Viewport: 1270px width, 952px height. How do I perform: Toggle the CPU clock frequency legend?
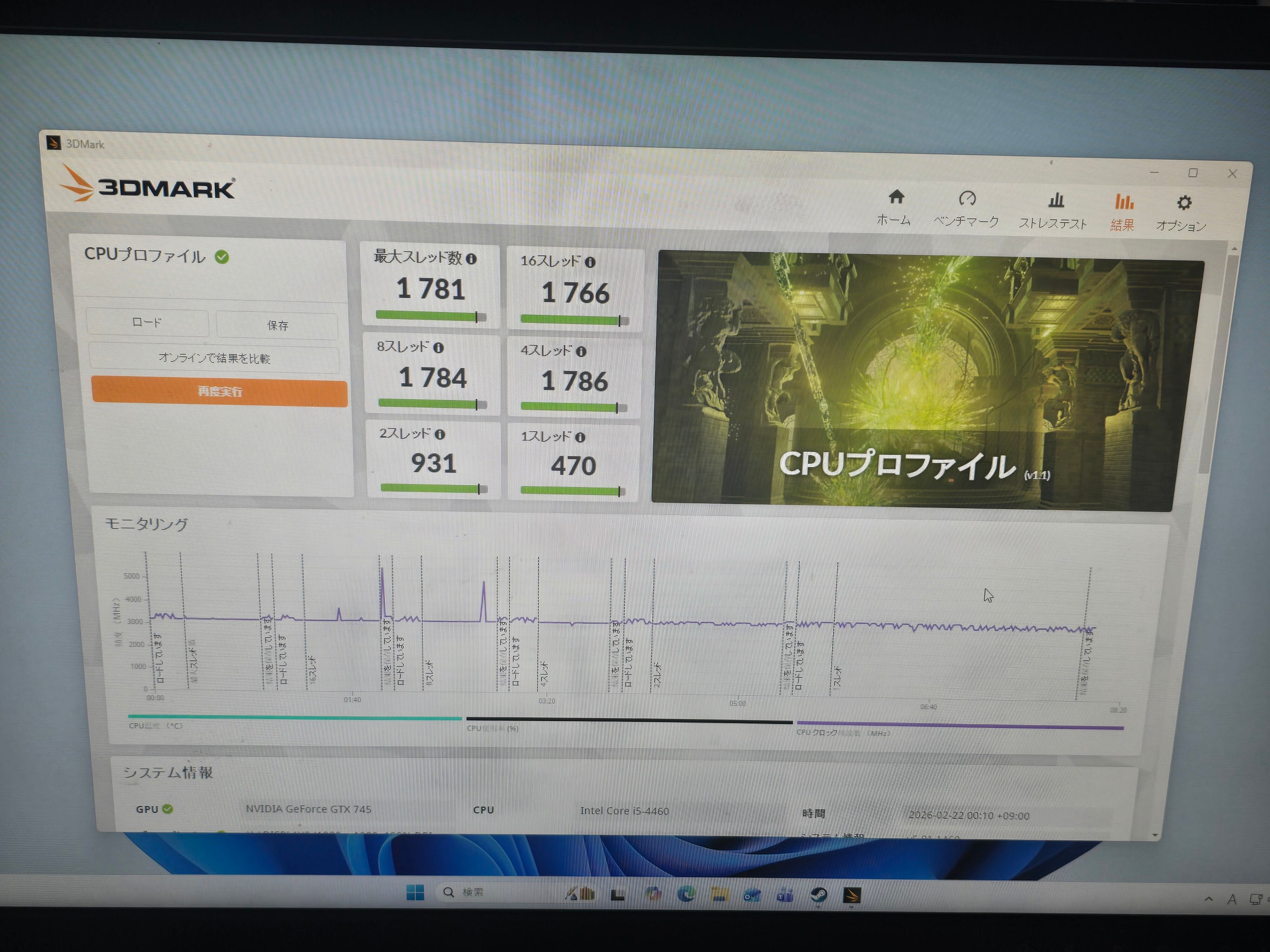842,733
